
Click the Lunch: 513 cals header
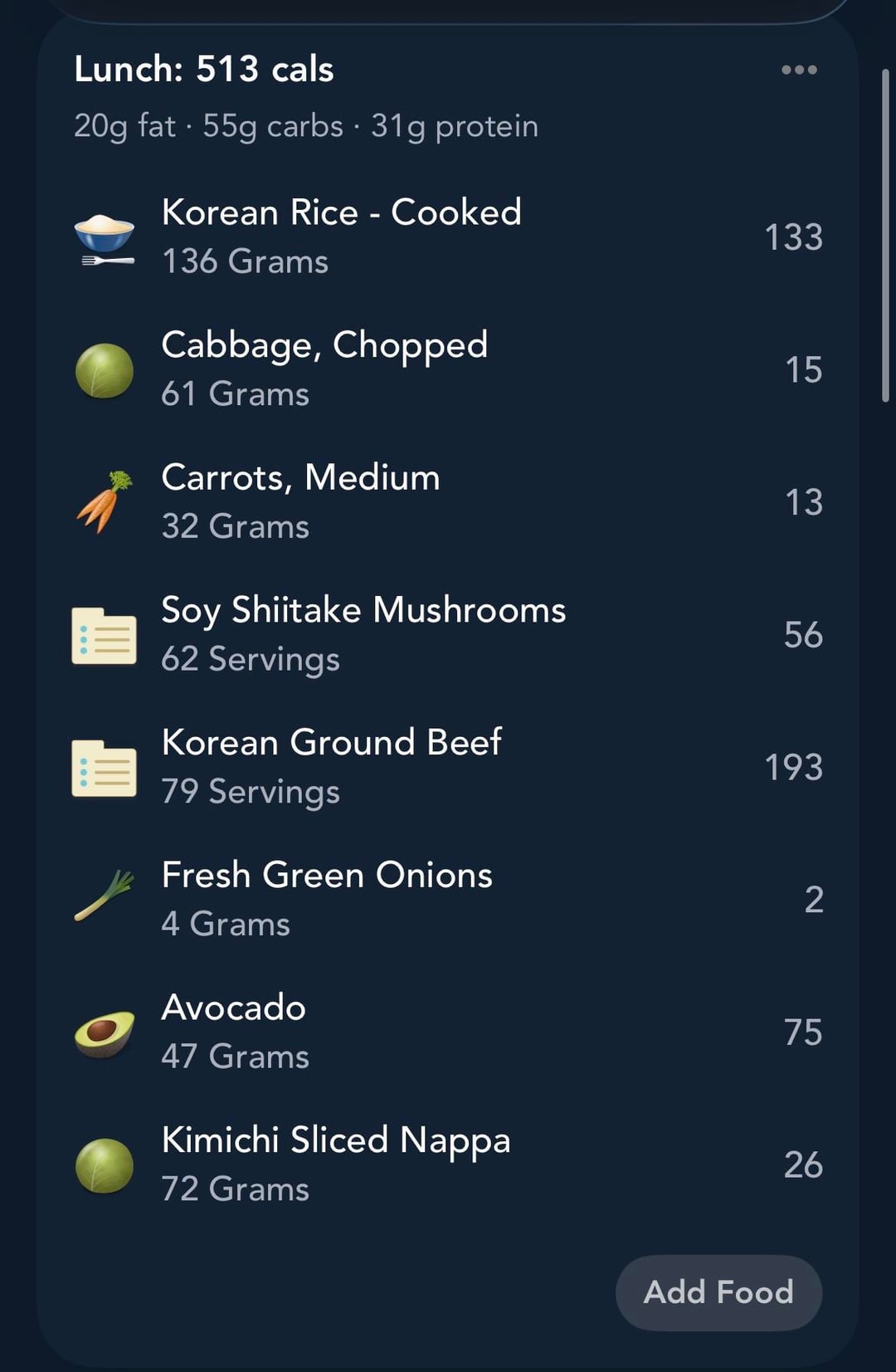click(204, 70)
